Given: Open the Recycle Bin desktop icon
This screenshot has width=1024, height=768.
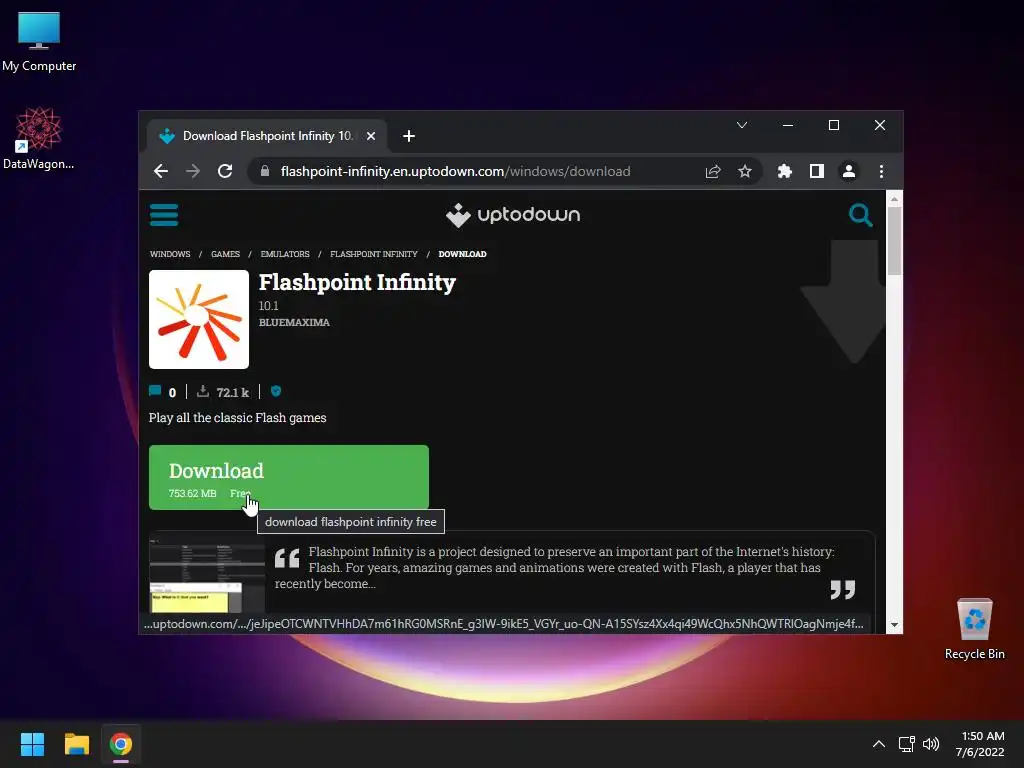Looking at the screenshot, I should (974, 629).
